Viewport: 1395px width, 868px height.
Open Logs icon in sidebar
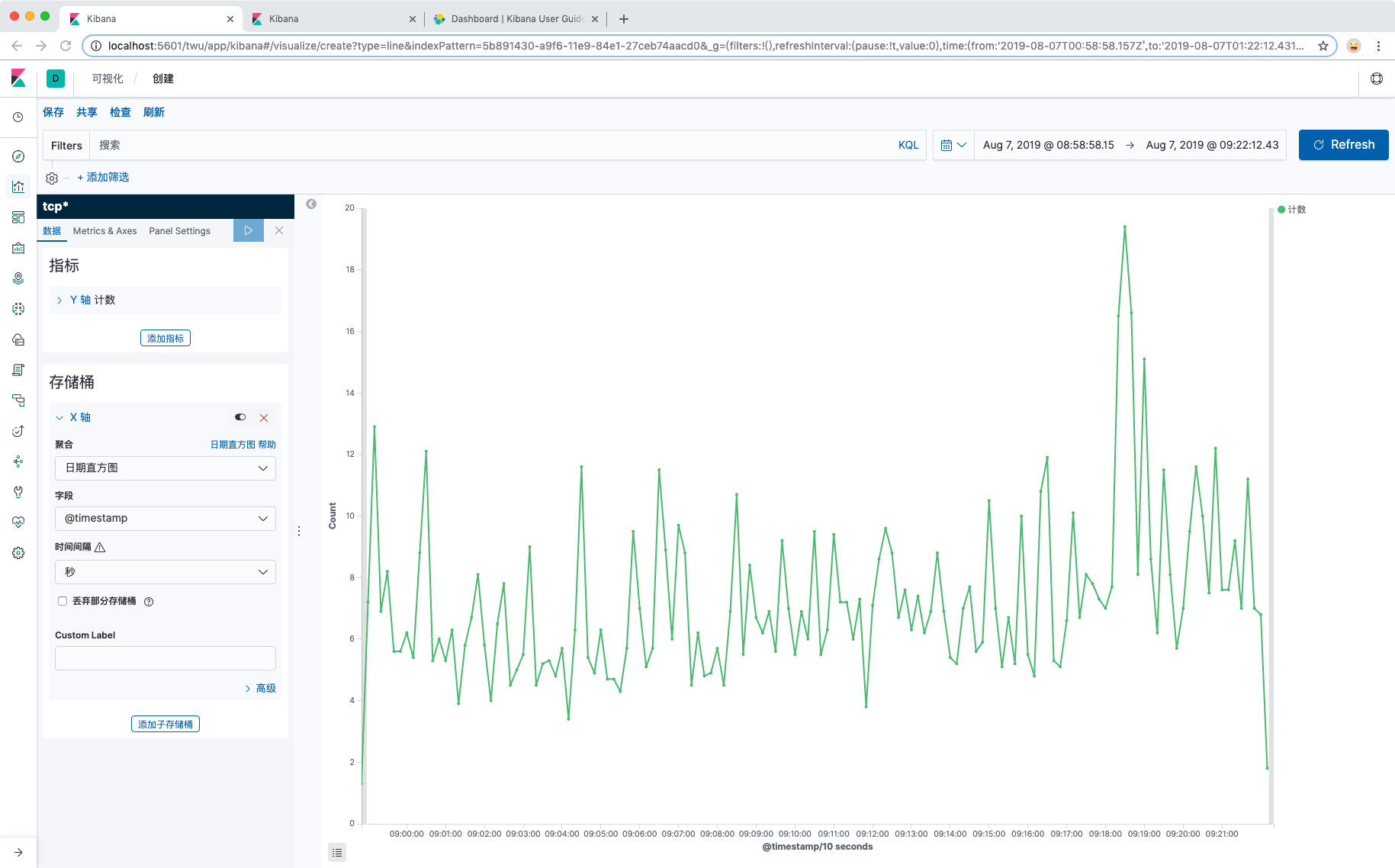[18, 370]
